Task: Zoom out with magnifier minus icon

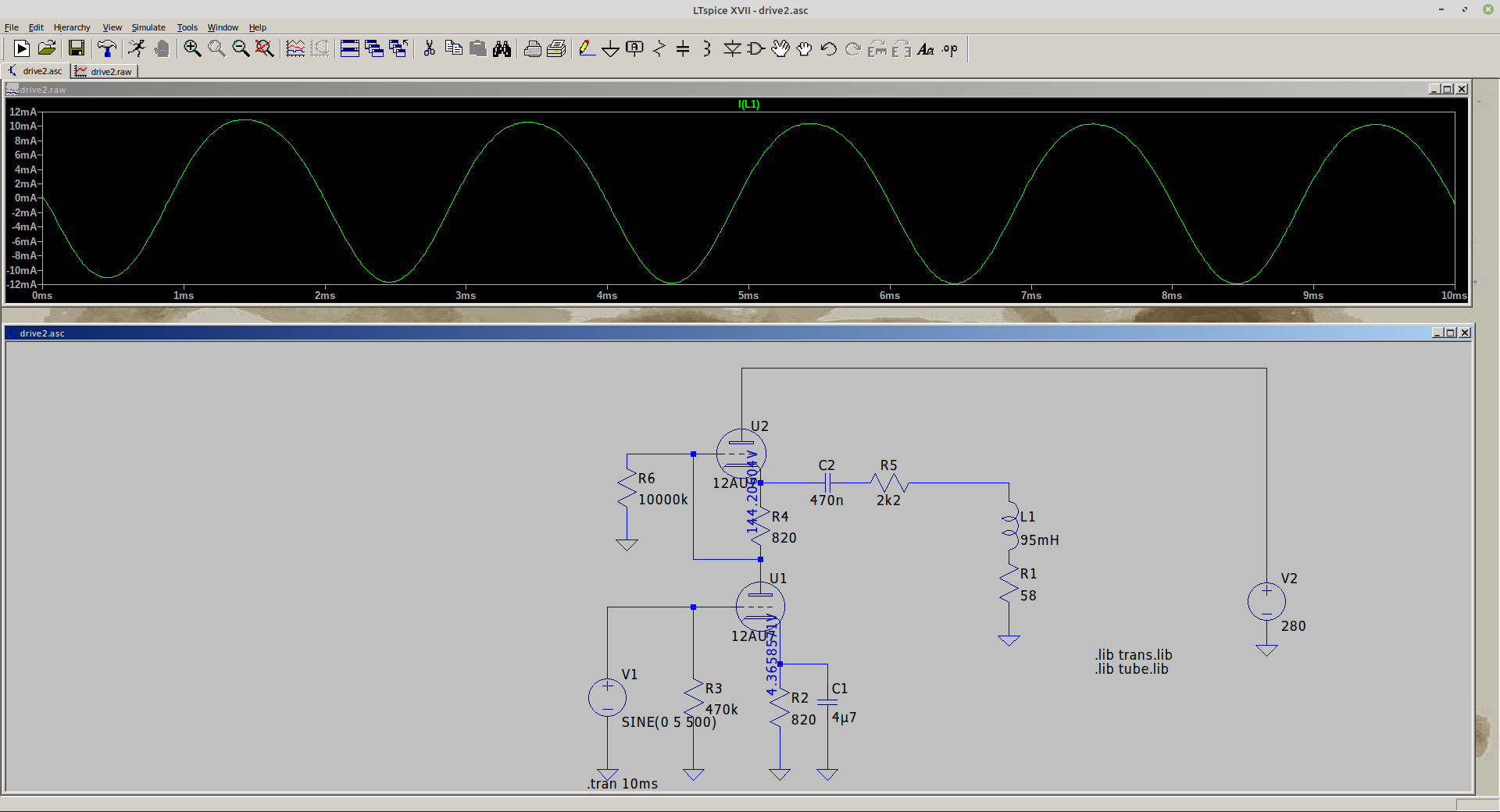Action: [241, 48]
